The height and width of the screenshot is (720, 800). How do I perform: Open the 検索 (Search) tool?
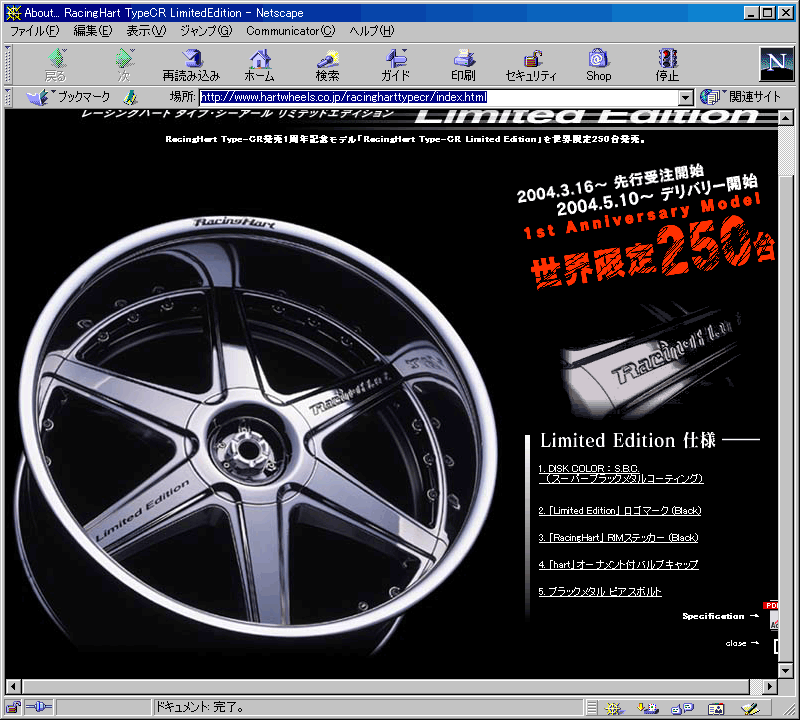[327, 65]
